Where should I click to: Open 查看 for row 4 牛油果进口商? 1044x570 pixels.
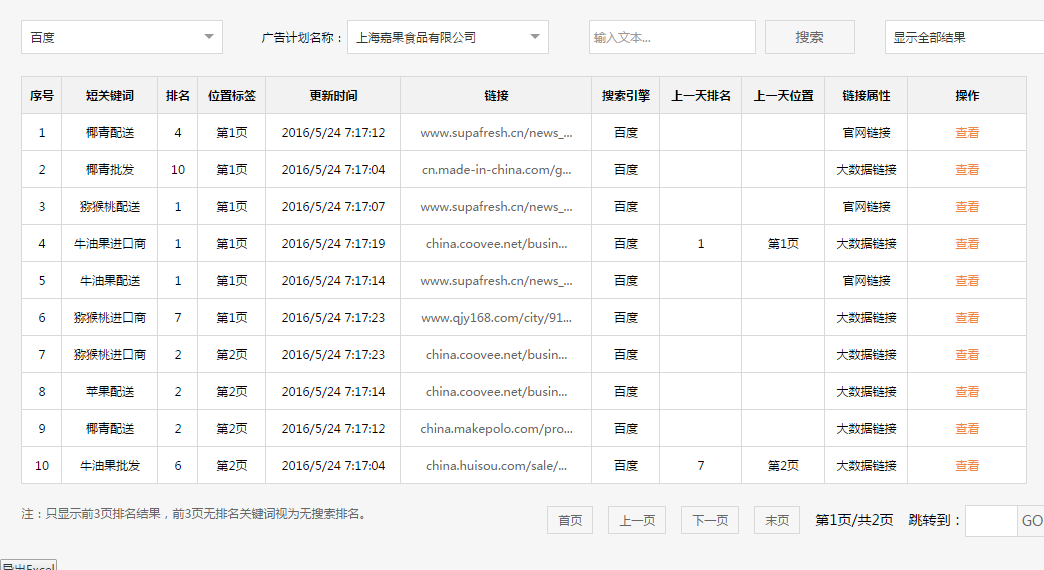coord(966,243)
